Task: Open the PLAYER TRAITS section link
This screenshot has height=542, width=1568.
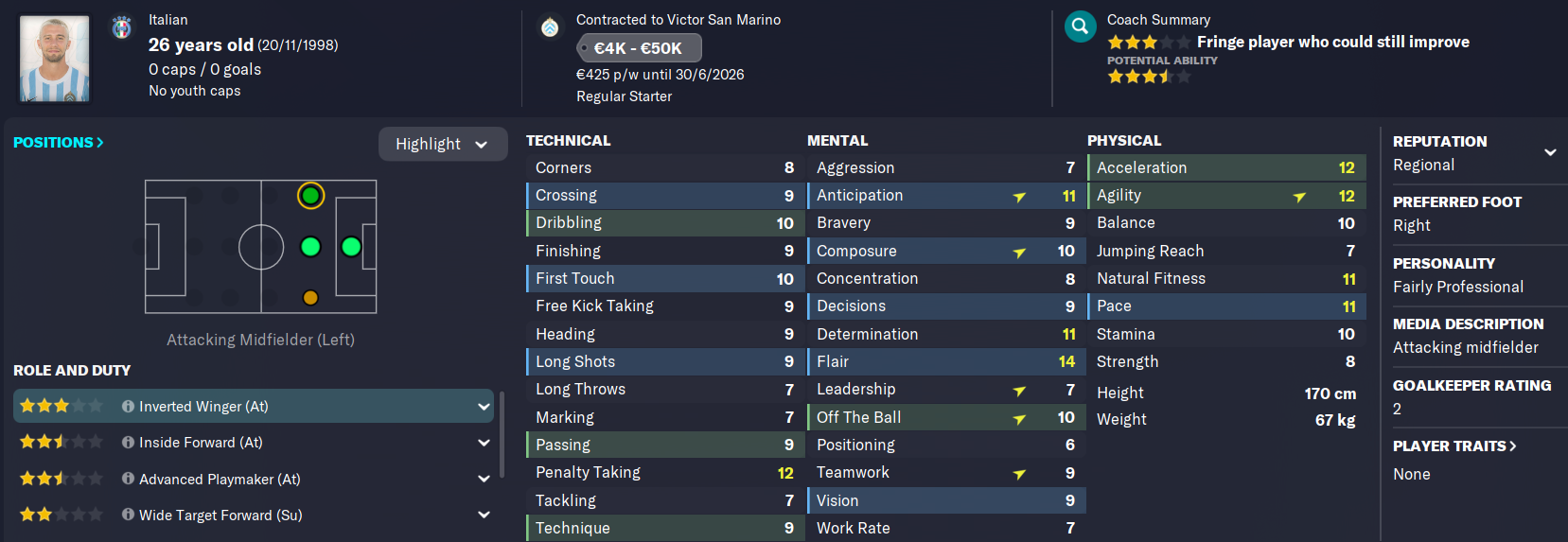Action: tap(1454, 446)
